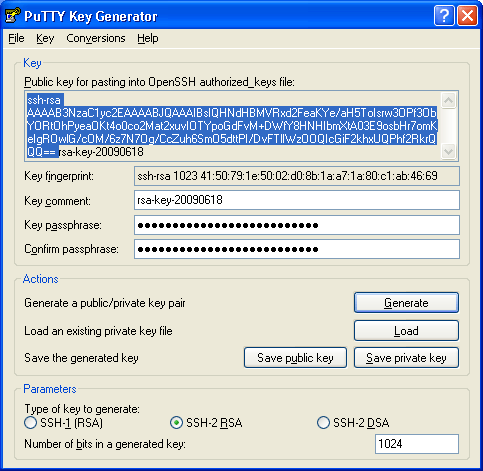
Task: Click the 'ssh-rsa' first line in key box
Action: coord(44,100)
